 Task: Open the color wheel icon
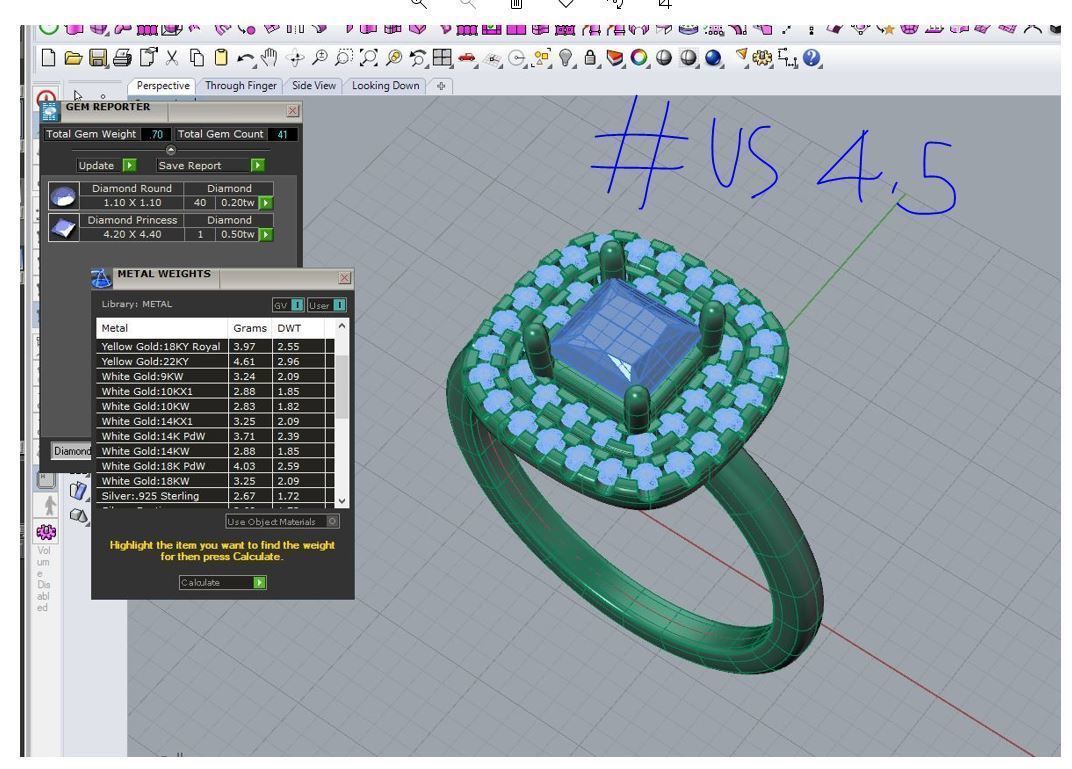point(639,57)
